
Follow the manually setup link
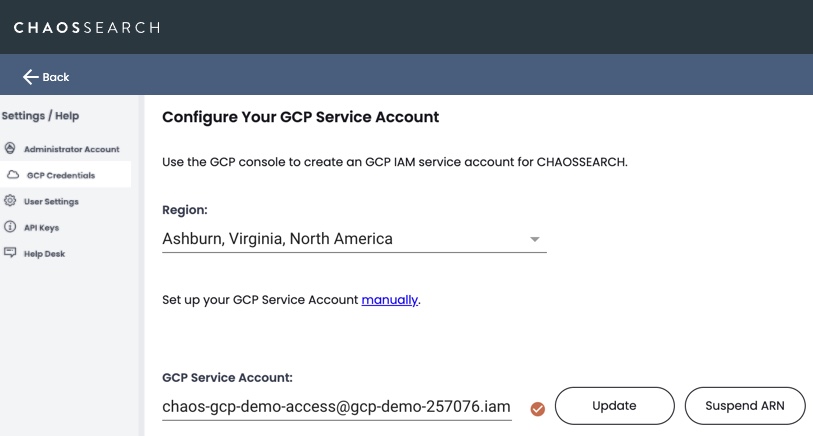coord(389,300)
